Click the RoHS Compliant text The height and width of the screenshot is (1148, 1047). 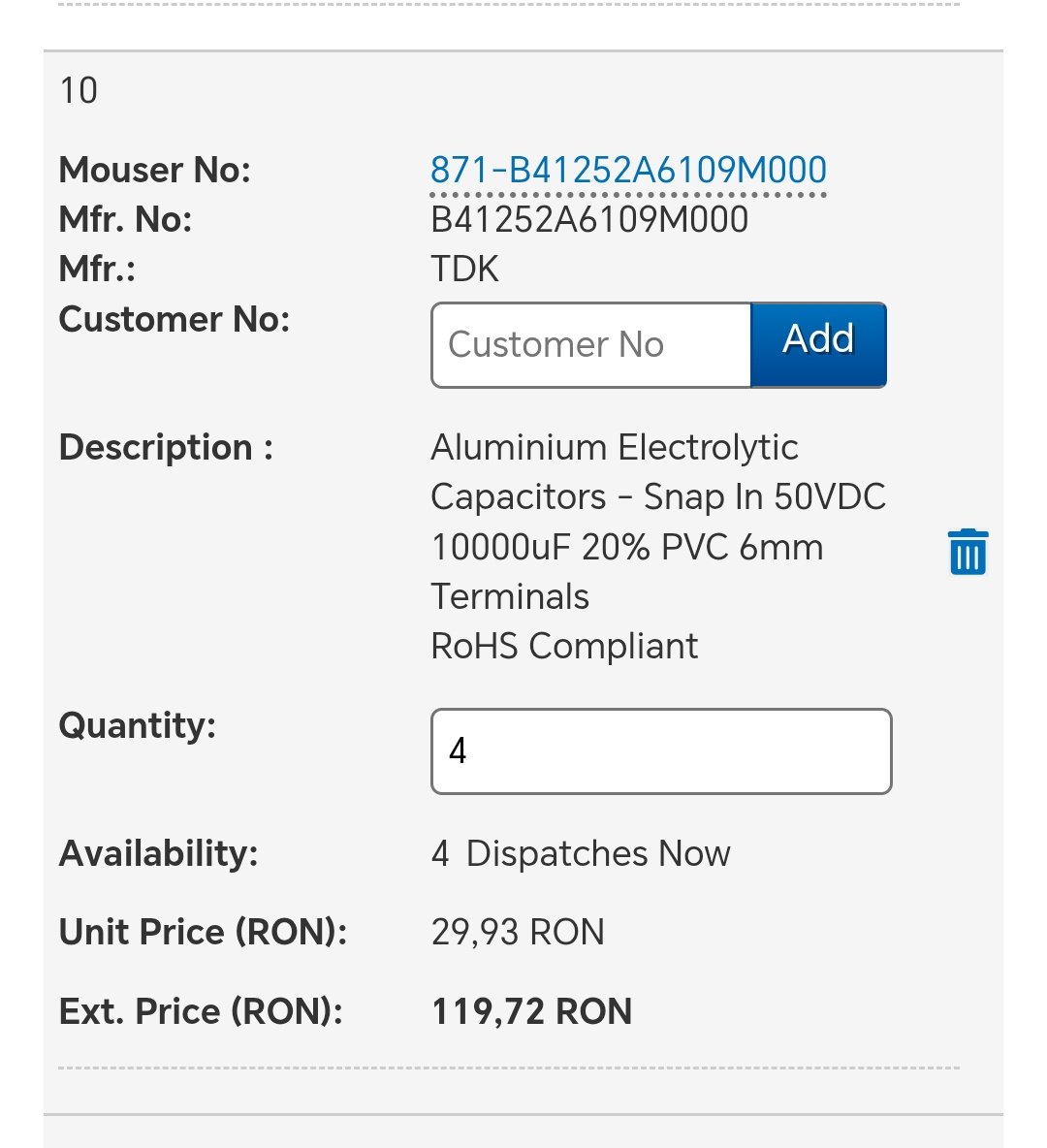[x=564, y=647]
